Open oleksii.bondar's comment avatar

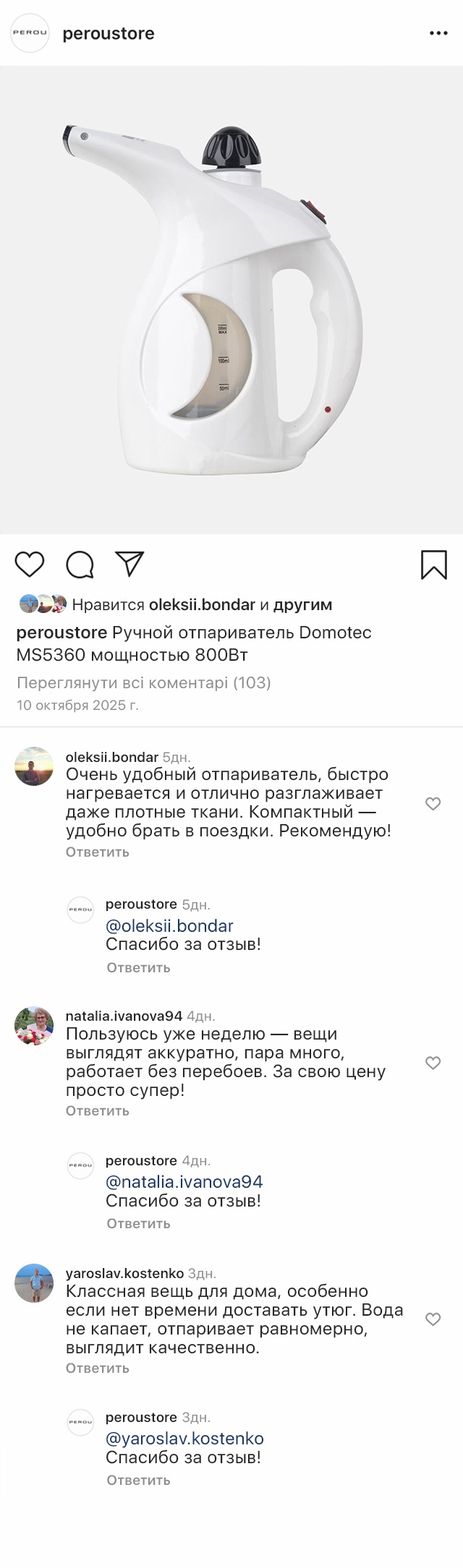point(34,766)
